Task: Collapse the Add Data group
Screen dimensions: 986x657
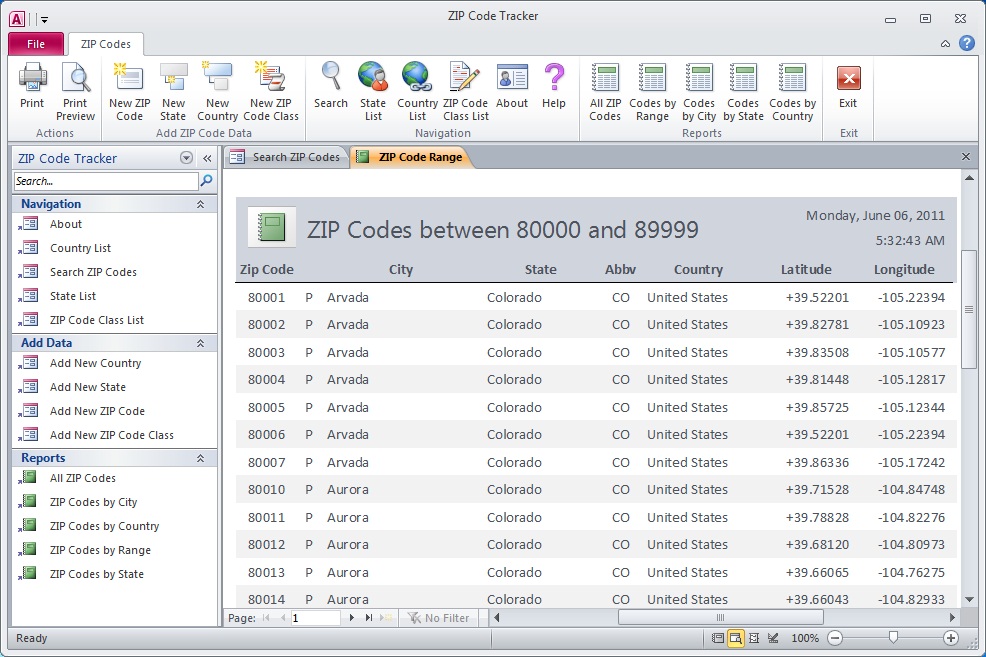Action: [x=201, y=343]
